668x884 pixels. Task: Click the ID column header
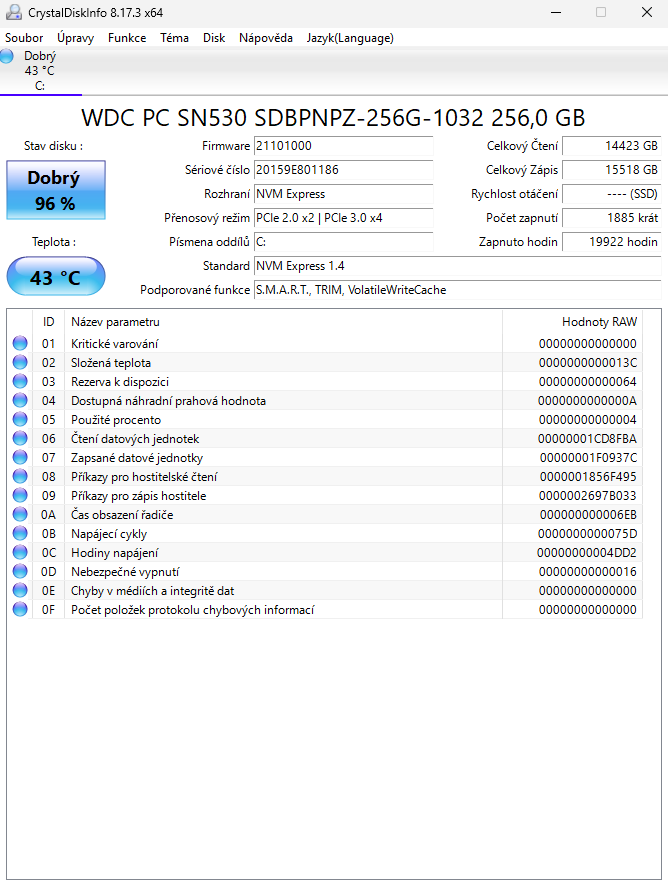pos(48,322)
